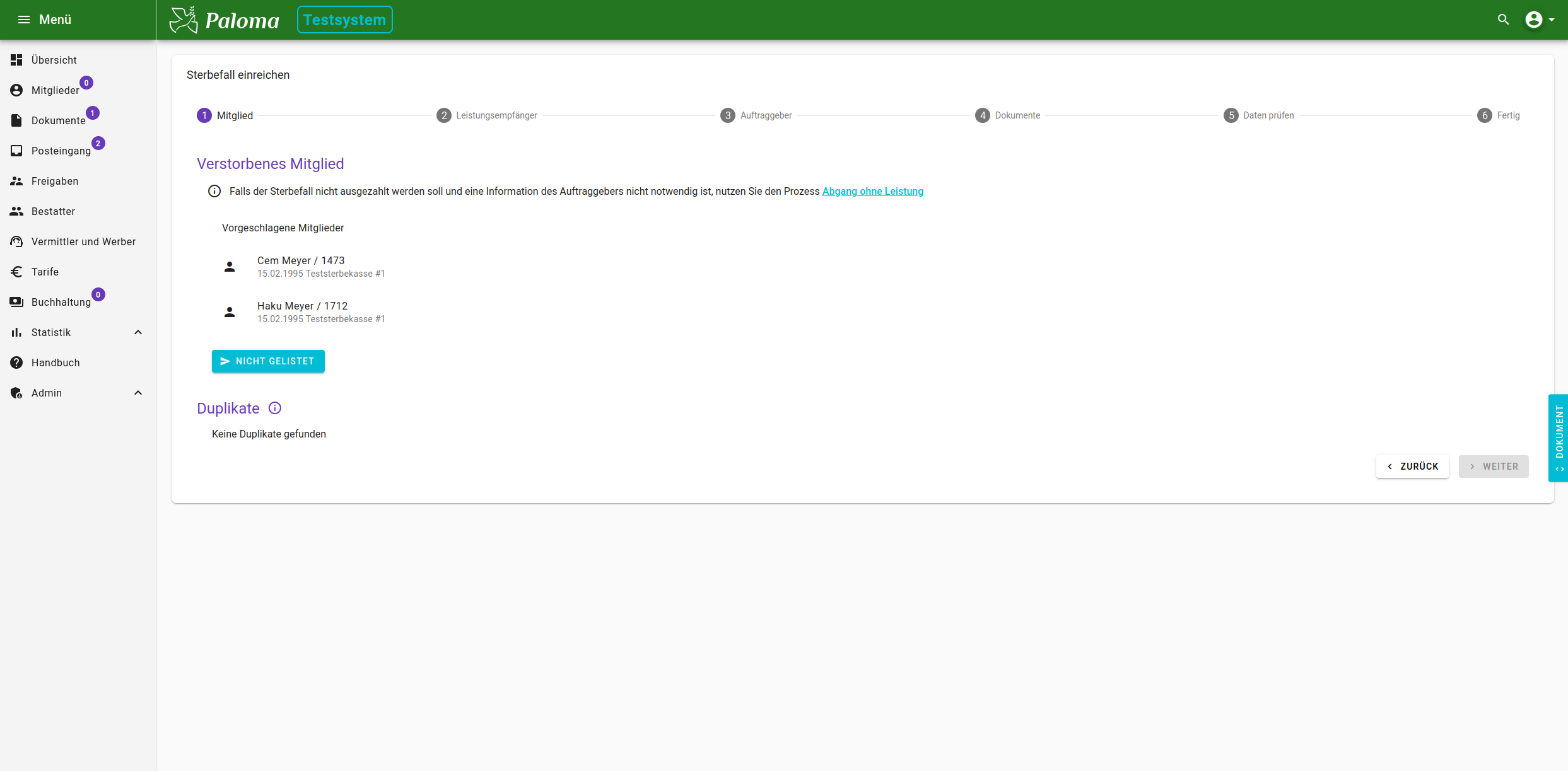Screen dimensions: 1568x771
Task: Click the Handbuch help icon
Action: [x=16, y=362]
